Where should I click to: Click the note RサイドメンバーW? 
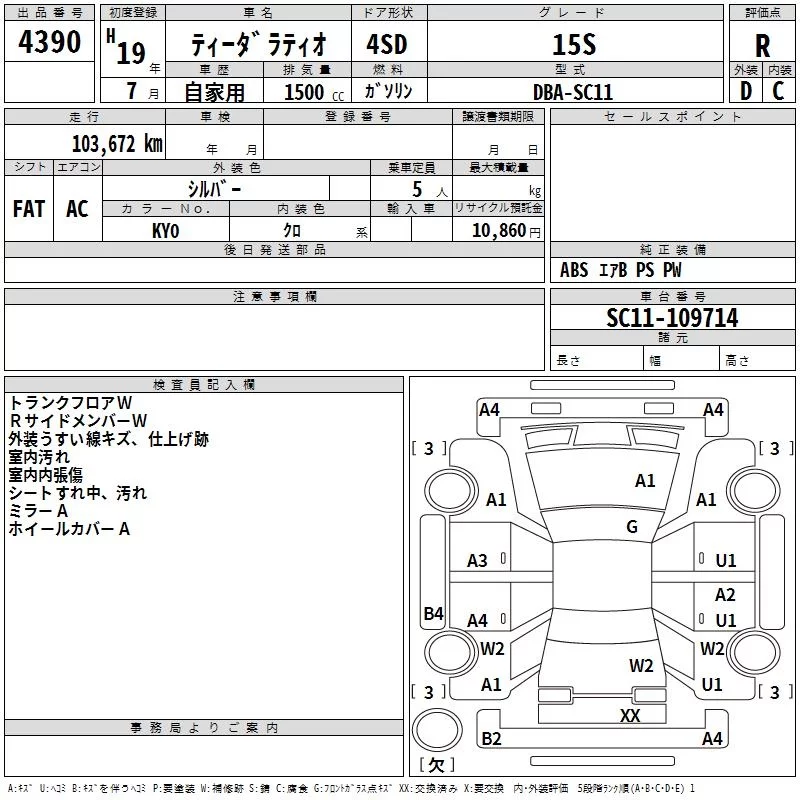[x=78, y=420]
